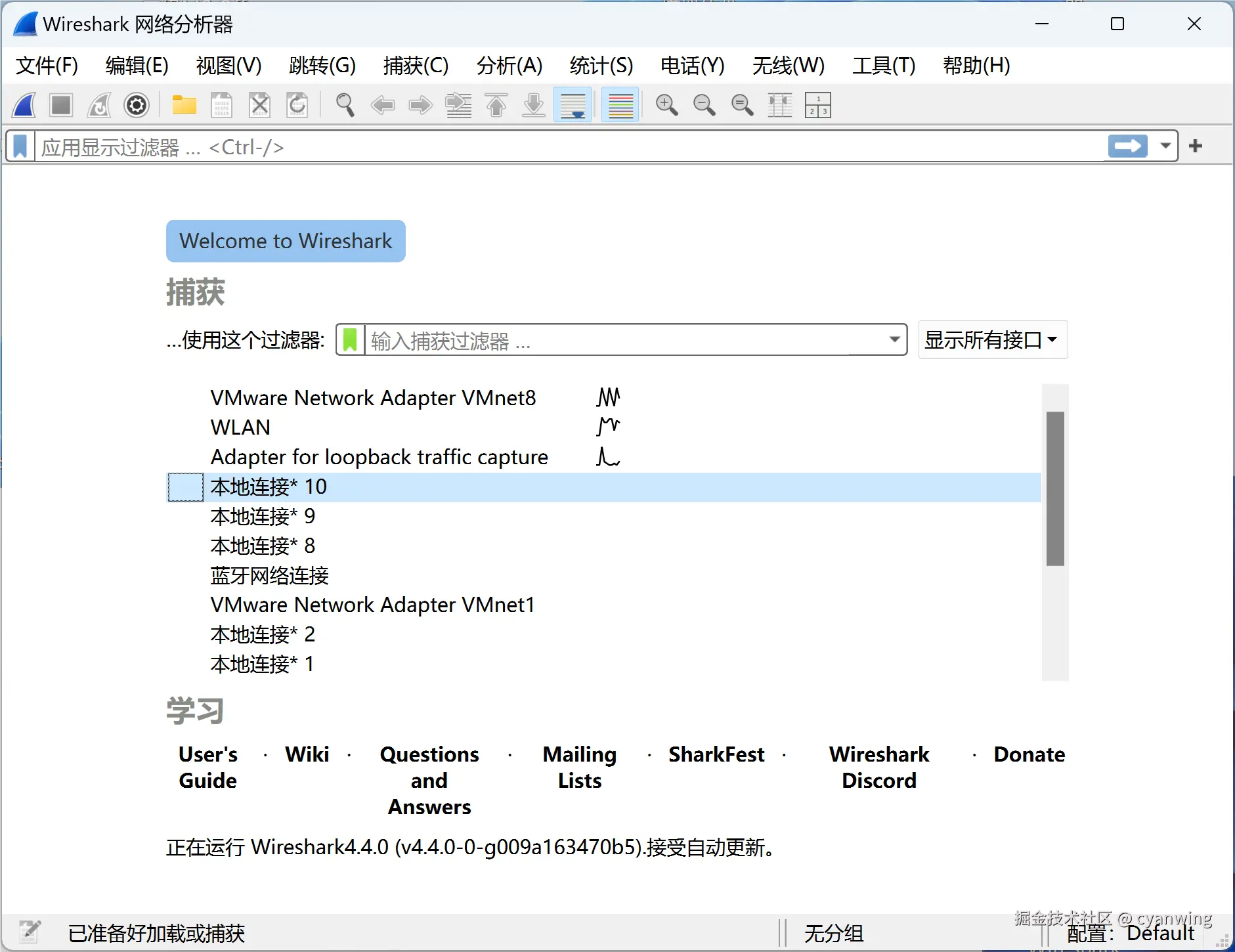This screenshot has height=952, width=1235.
Task: Open Questions and Answers link
Action: pos(429,781)
